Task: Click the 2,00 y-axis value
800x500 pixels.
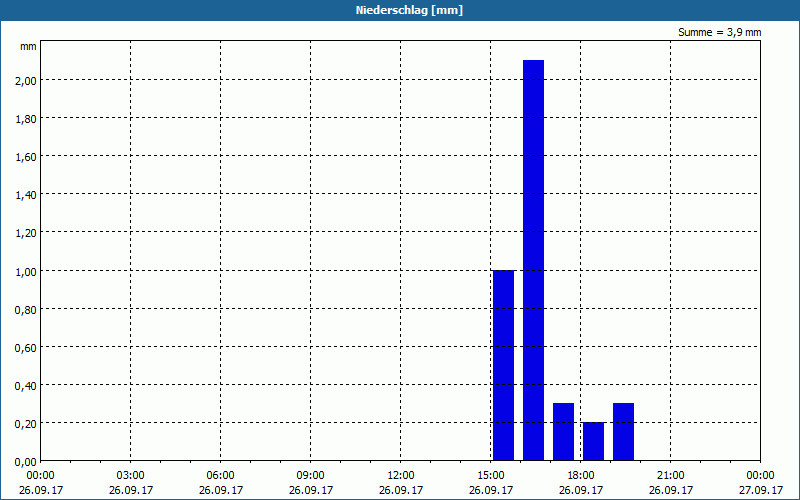Action: [x=26, y=81]
